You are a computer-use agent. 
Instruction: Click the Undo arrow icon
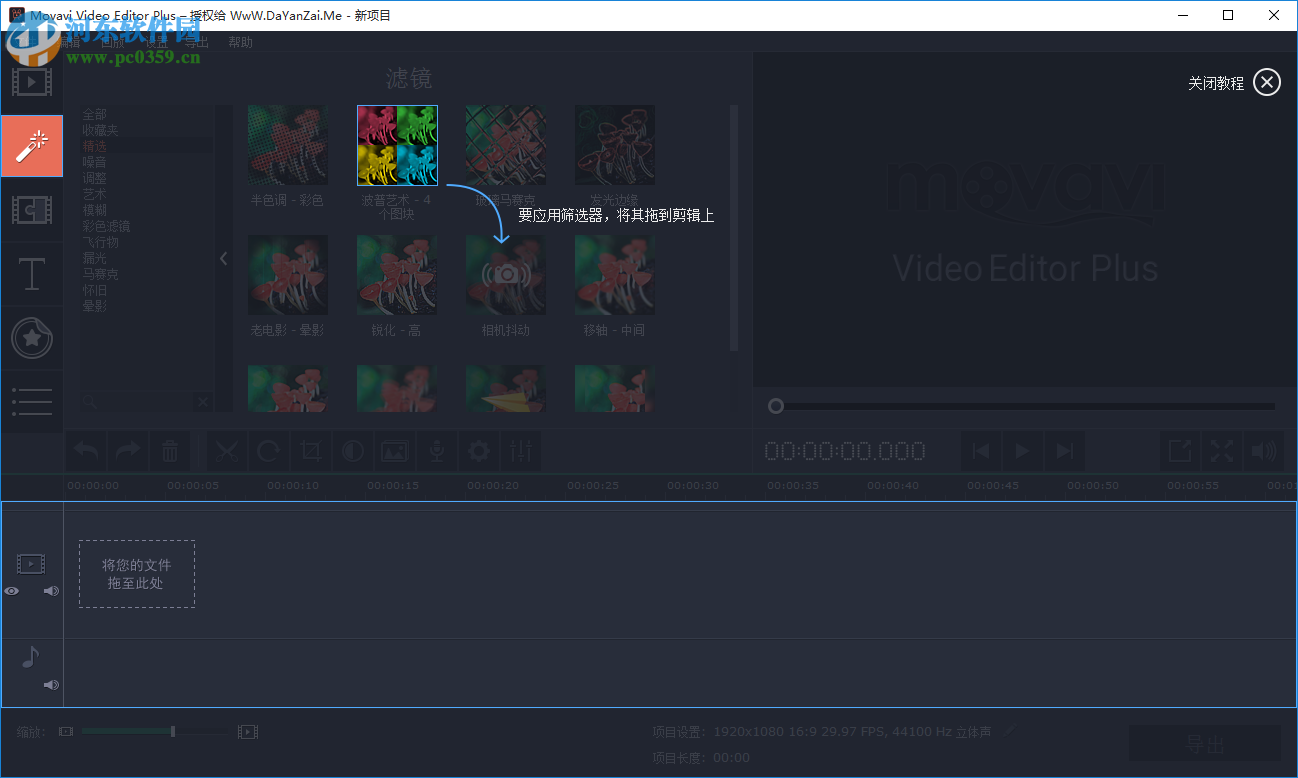[85, 451]
